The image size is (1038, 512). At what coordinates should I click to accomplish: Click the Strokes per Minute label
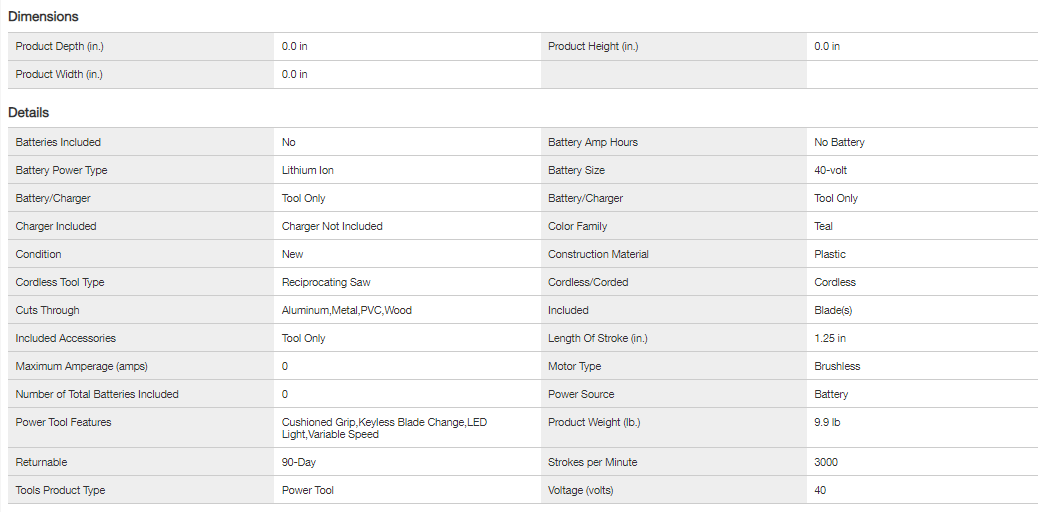(593, 463)
